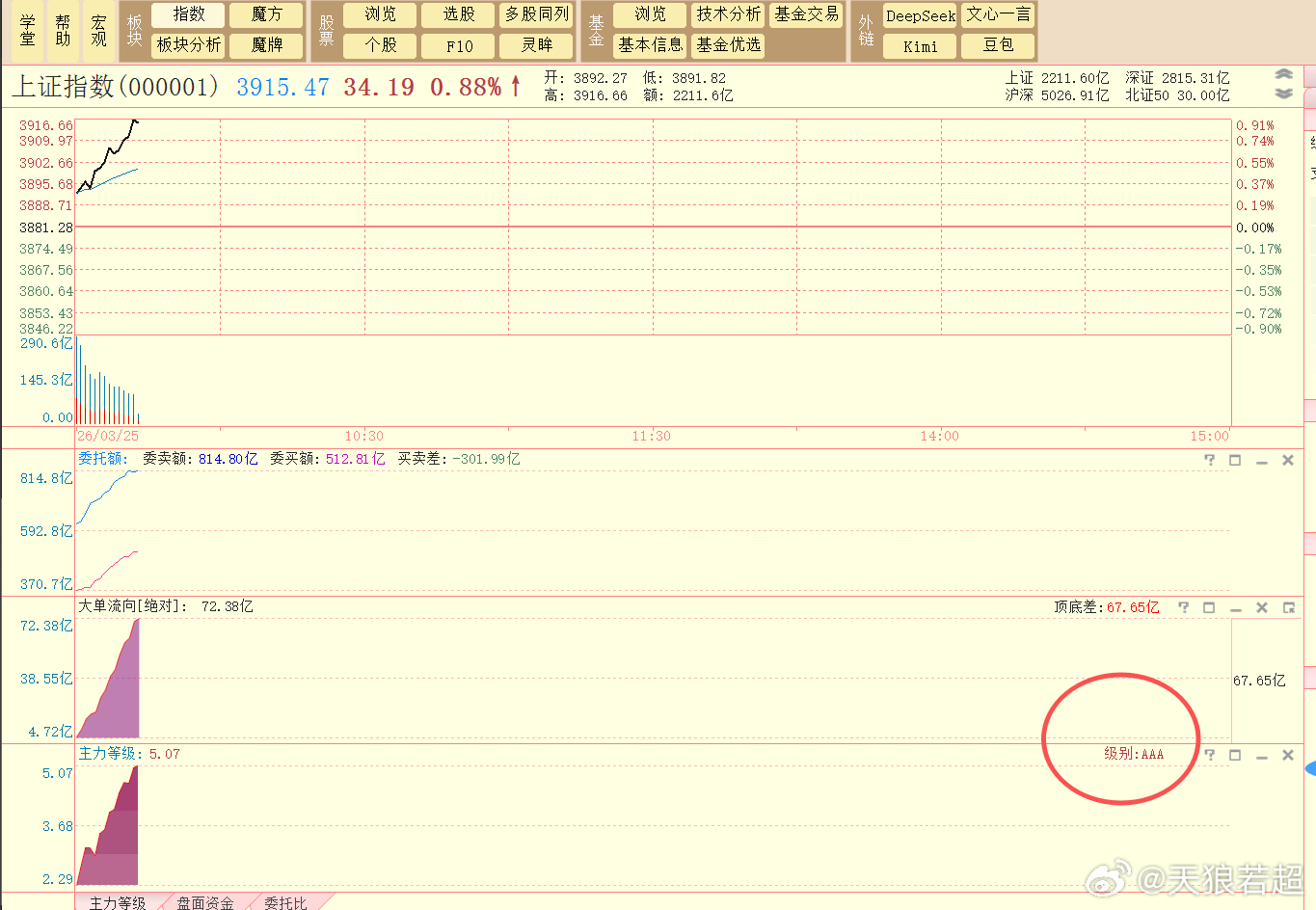Open 基金优选 fund selection
Viewport: 1316px width, 910px height.
729,45
